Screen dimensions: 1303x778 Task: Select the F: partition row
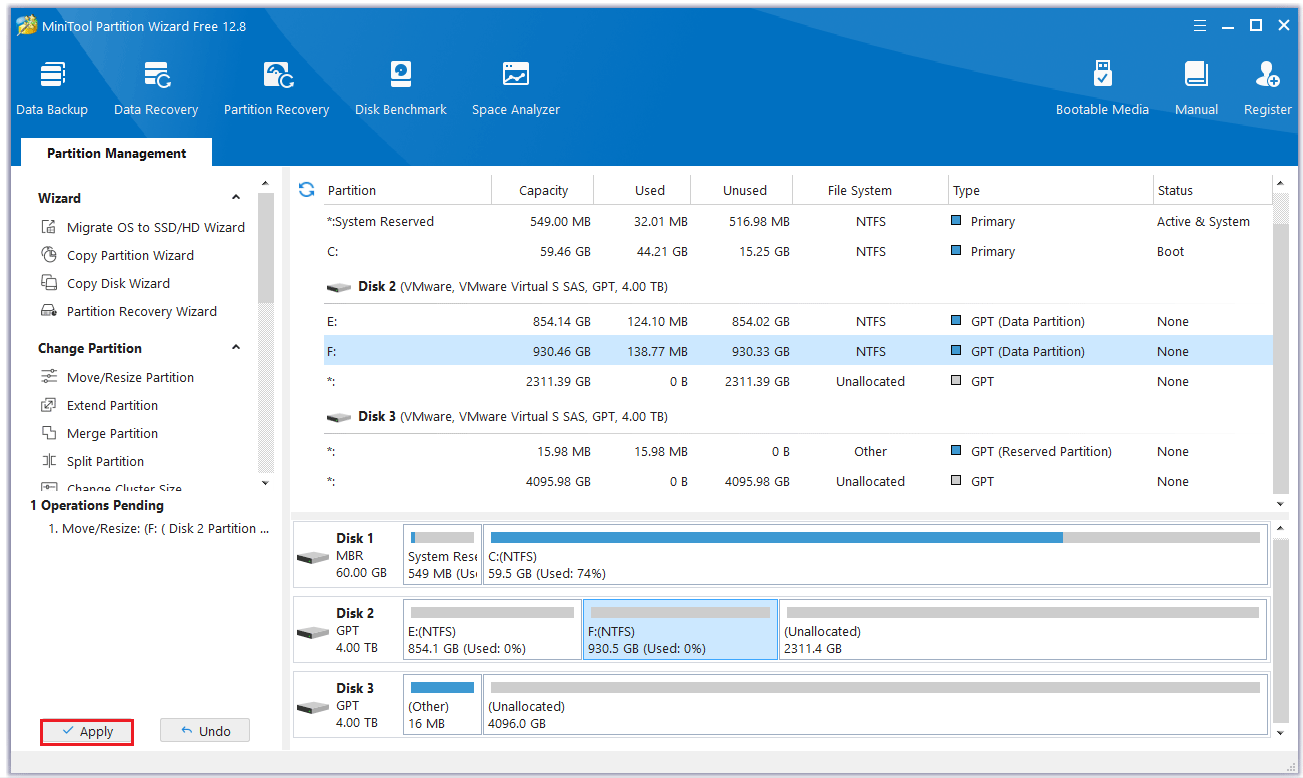click(x=797, y=352)
